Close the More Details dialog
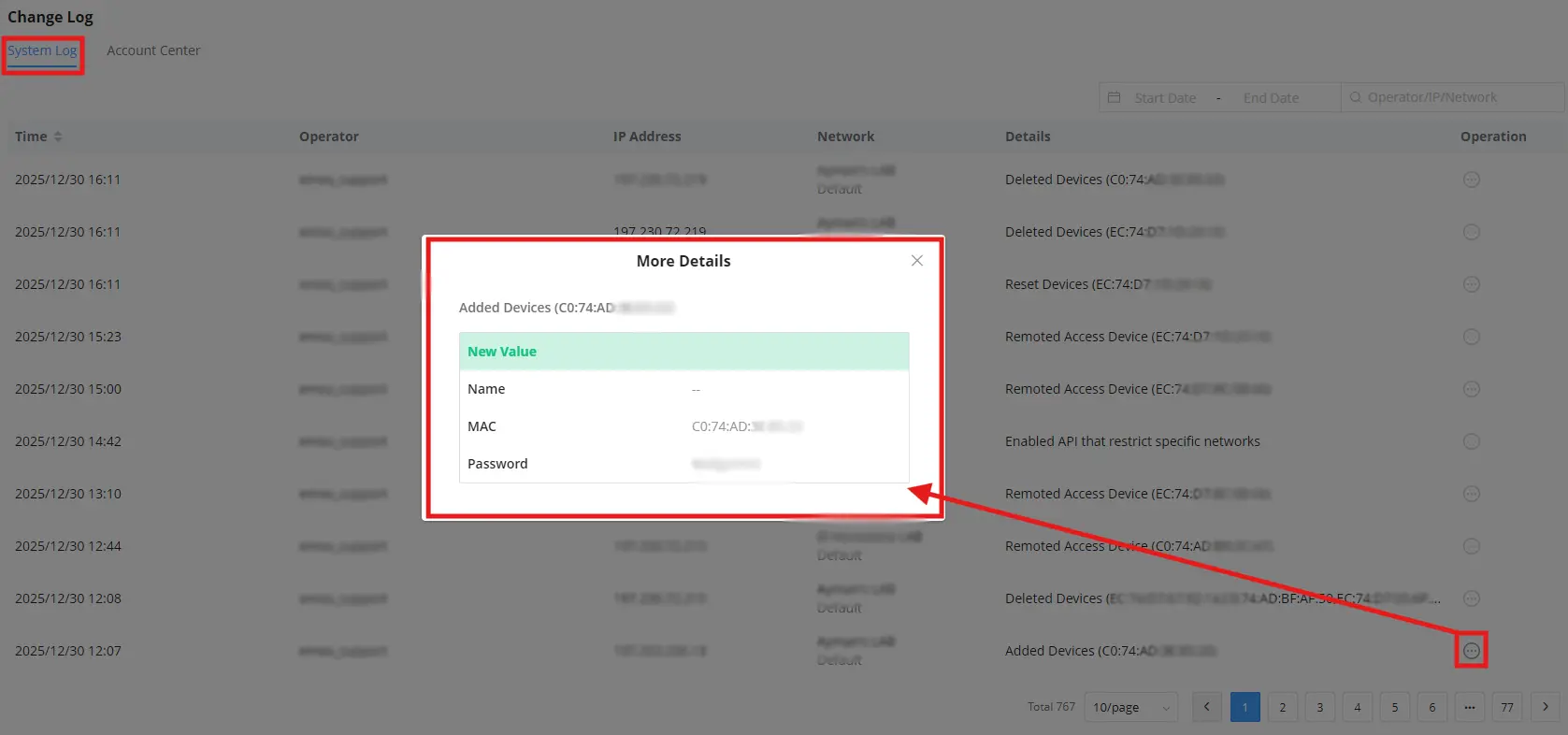Screen dimensions: 1568x735 pos(917,261)
